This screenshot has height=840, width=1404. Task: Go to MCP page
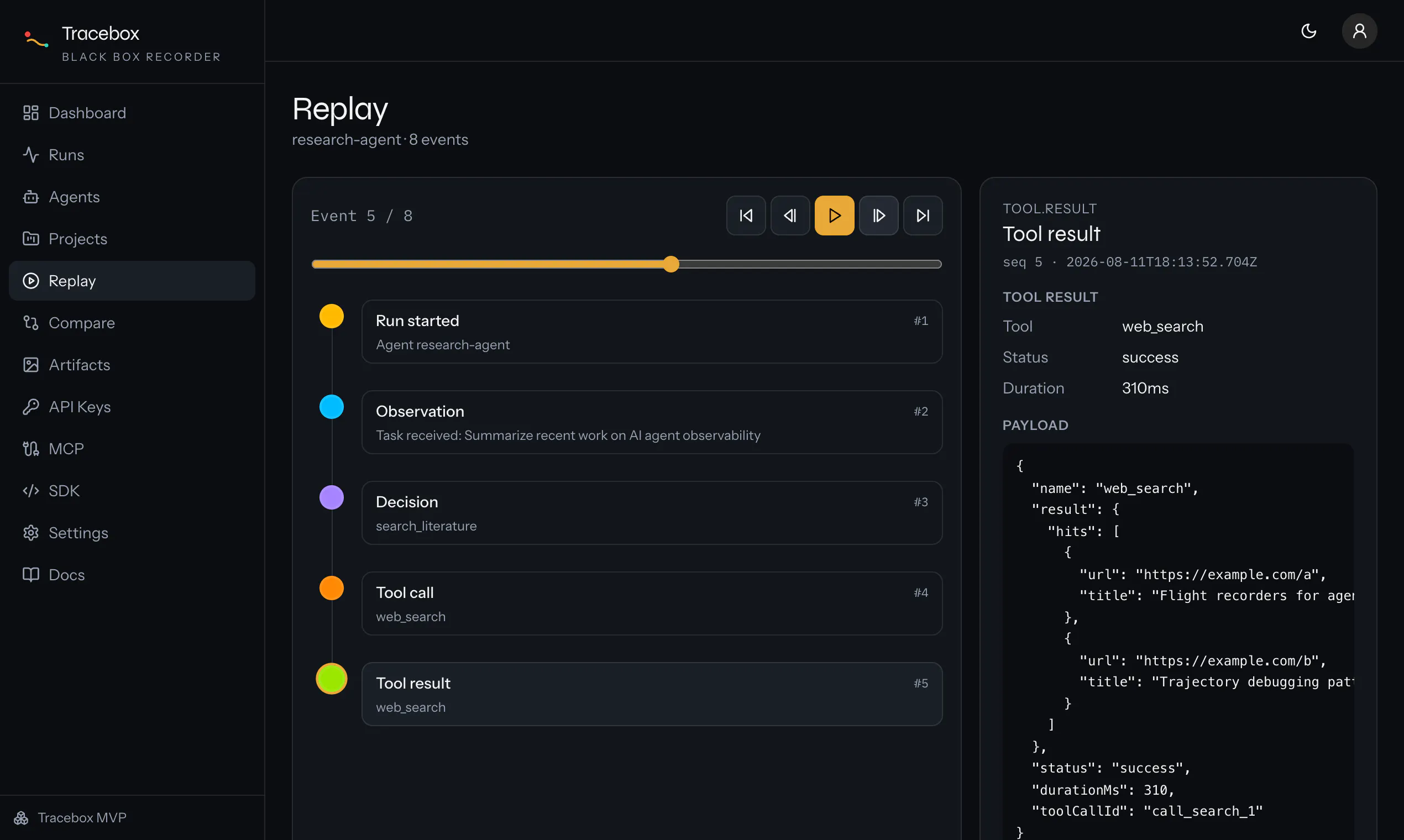click(132, 448)
